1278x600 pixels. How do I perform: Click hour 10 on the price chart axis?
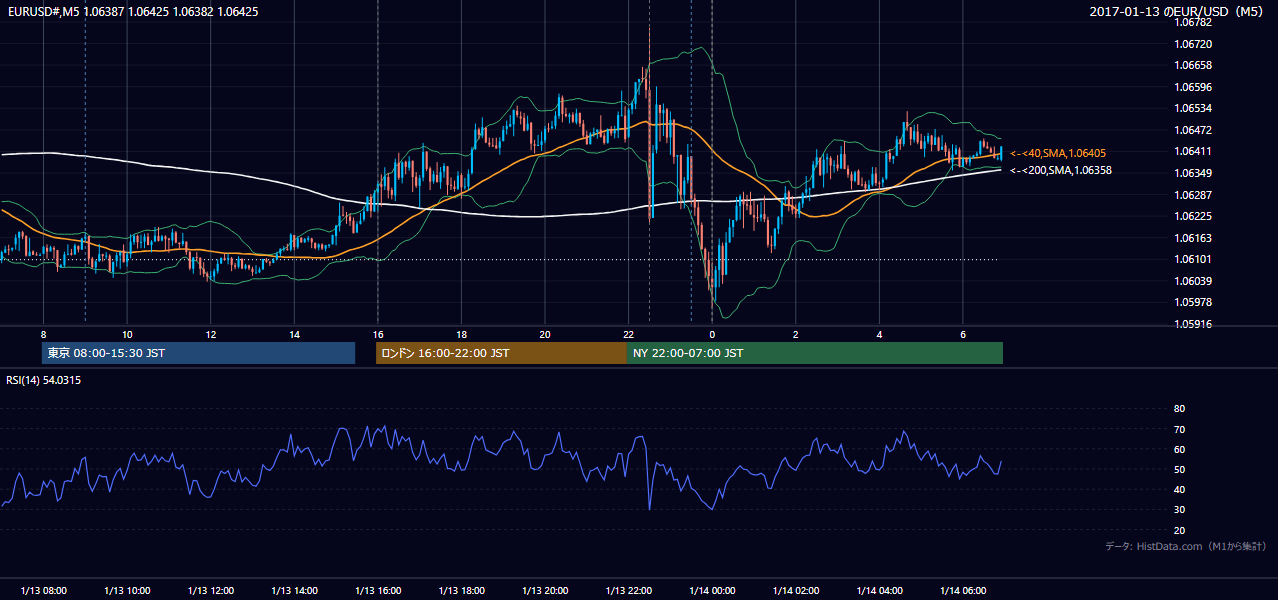click(x=127, y=334)
